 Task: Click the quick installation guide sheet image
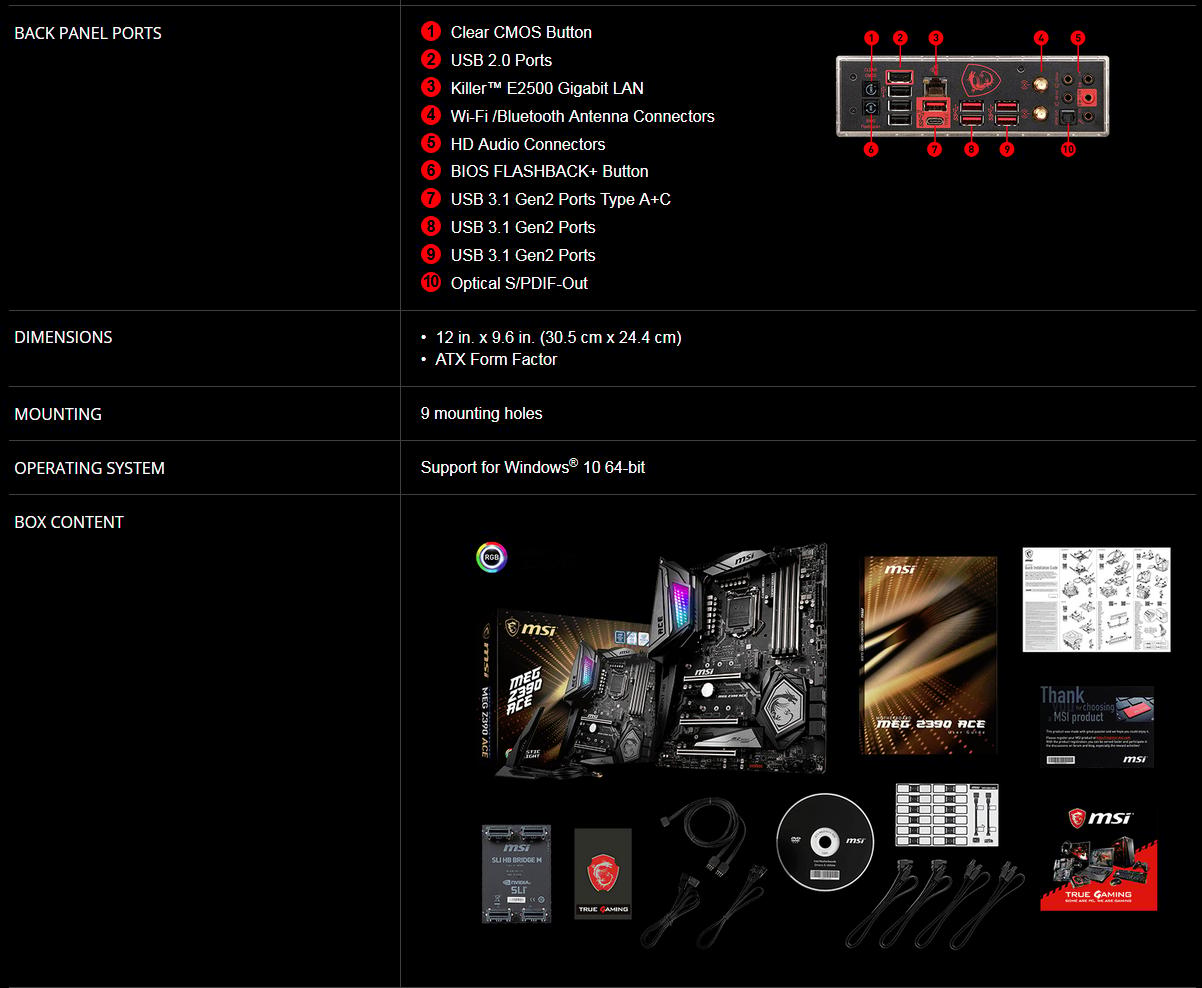pos(1096,599)
